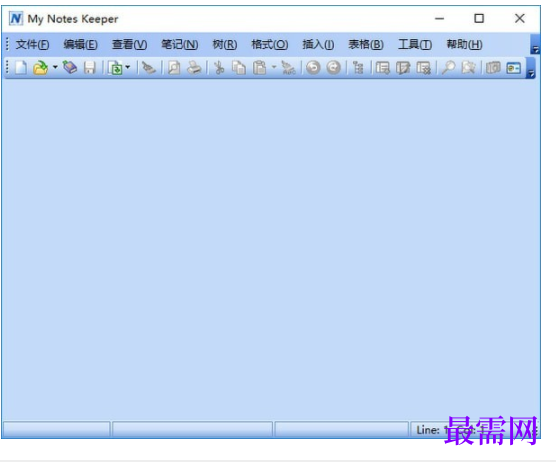Open the 插入(I) menu
The height and width of the screenshot is (462, 556).
[x=318, y=45]
